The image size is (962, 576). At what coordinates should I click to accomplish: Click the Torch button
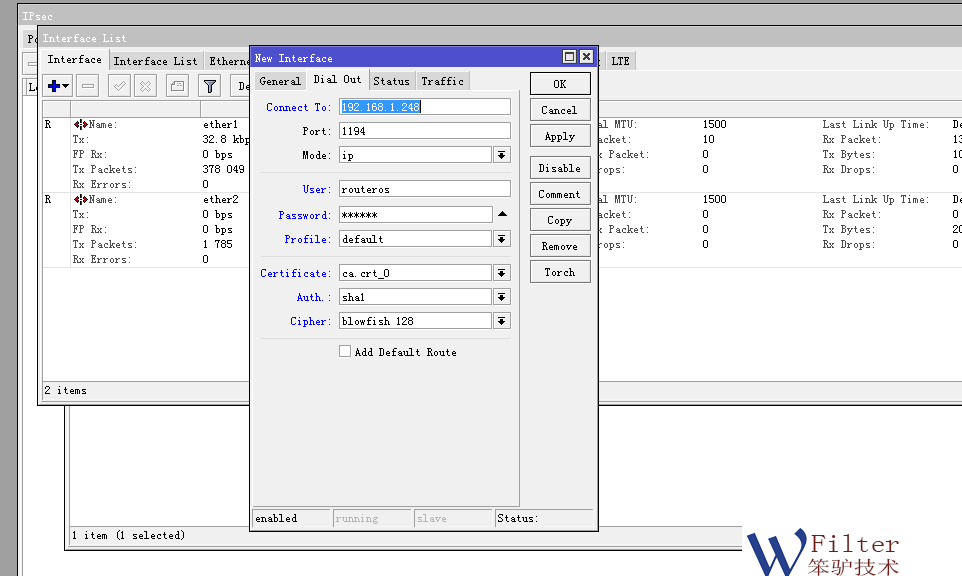pyautogui.click(x=559, y=272)
